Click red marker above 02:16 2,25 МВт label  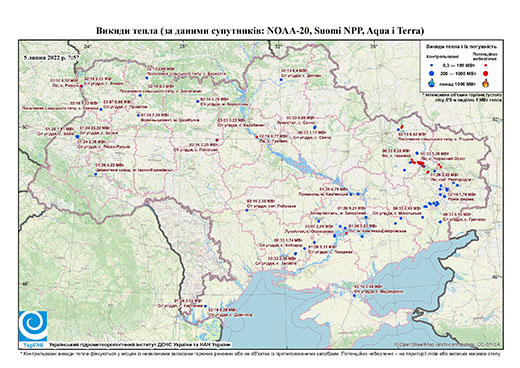(x=217, y=140)
